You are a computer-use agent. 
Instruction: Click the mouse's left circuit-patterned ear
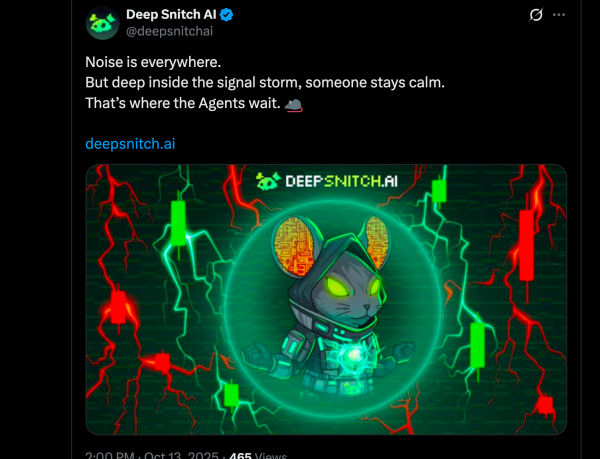pos(293,246)
